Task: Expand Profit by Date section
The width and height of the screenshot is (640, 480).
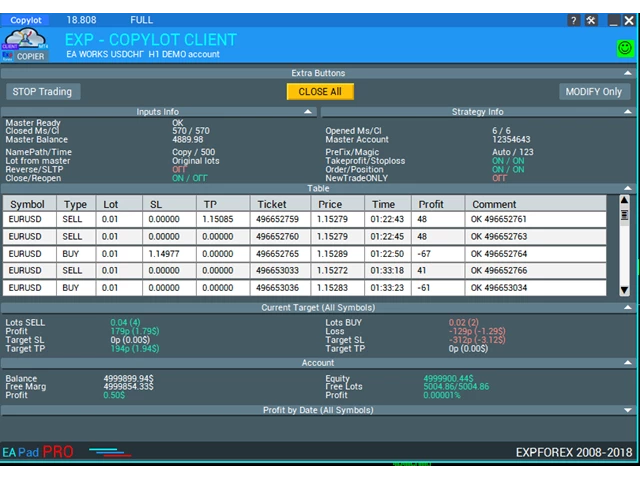Action: coord(627,410)
